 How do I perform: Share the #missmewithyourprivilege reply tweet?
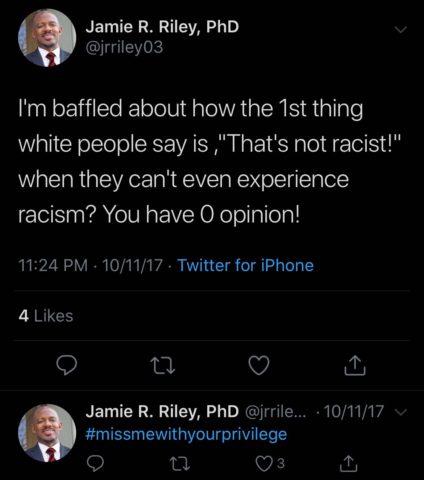click(x=349, y=464)
